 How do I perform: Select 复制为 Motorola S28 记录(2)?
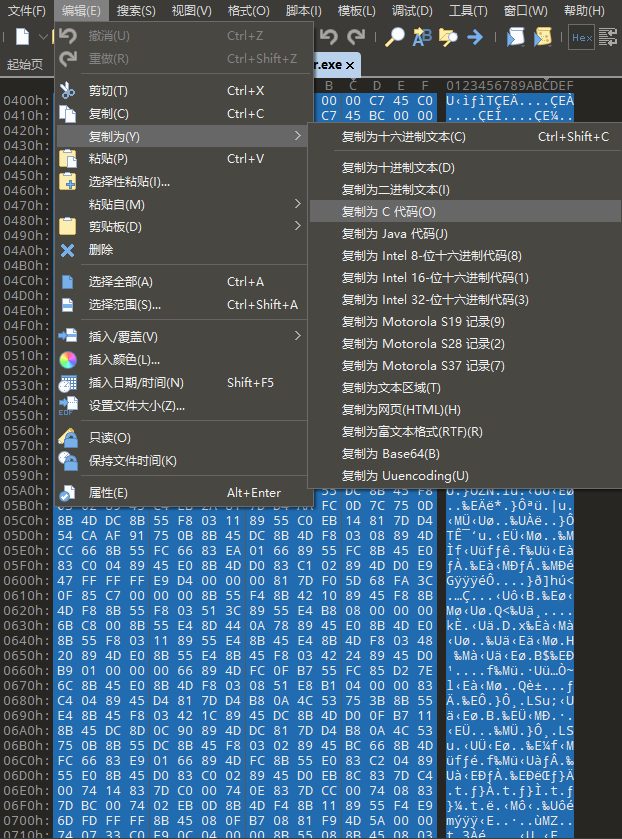point(465,344)
